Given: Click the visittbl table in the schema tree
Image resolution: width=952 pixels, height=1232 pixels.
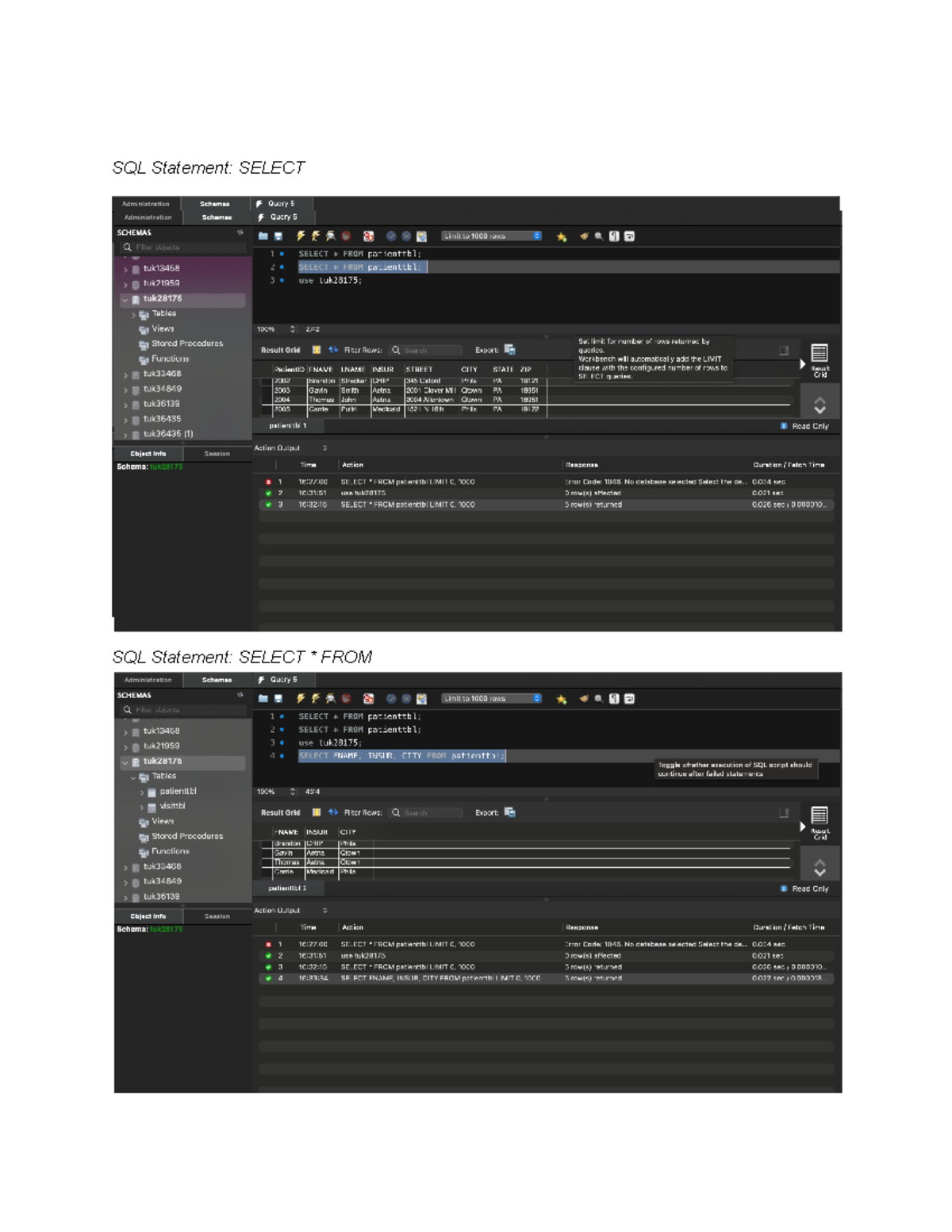Looking at the screenshot, I should click(172, 806).
